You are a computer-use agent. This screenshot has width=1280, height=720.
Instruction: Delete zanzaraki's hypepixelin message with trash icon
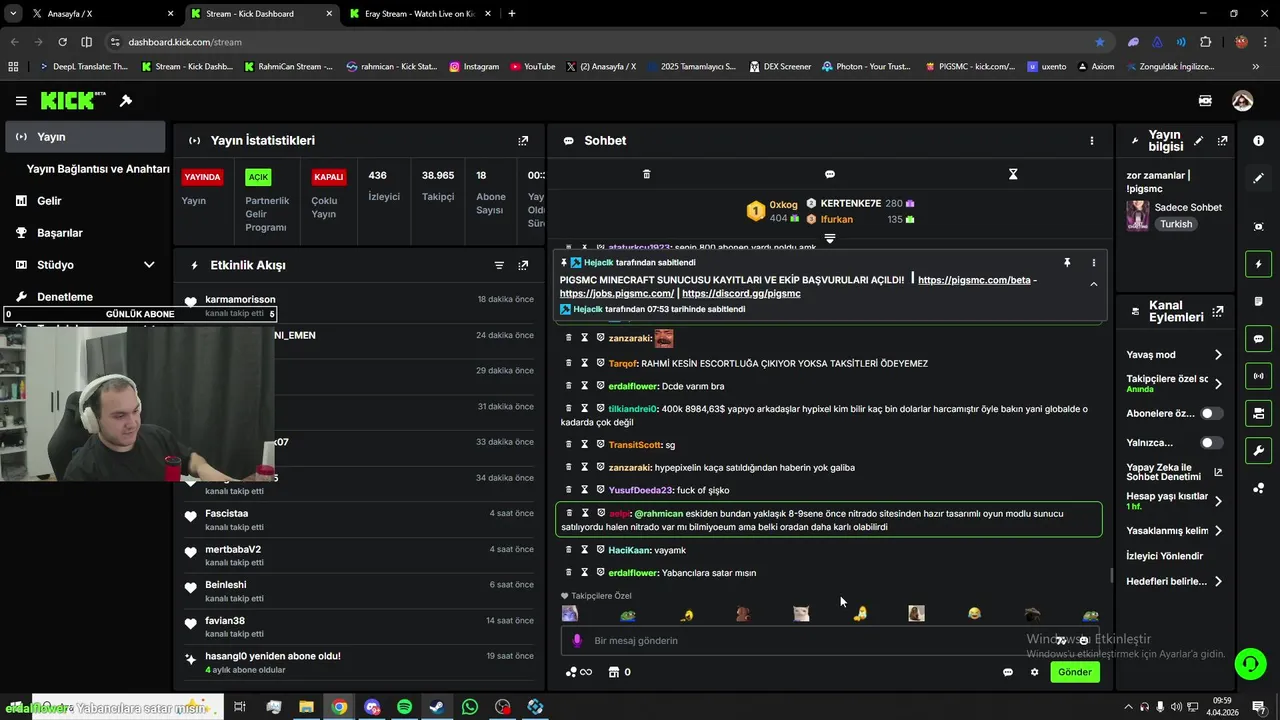click(x=569, y=467)
